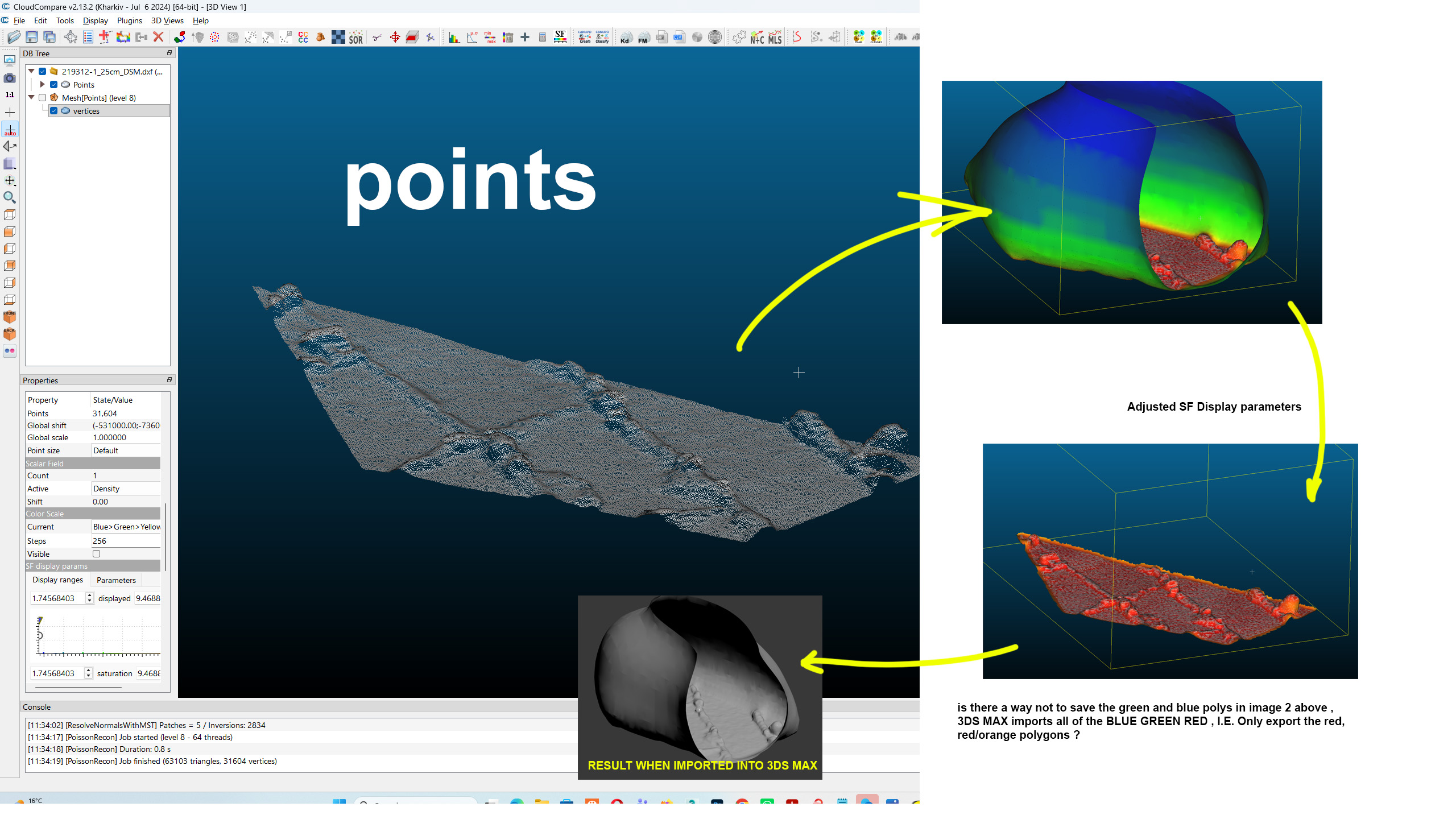The height and width of the screenshot is (819, 1456).
Task: Click the Steps value 256 field
Action: click(126, 541)
